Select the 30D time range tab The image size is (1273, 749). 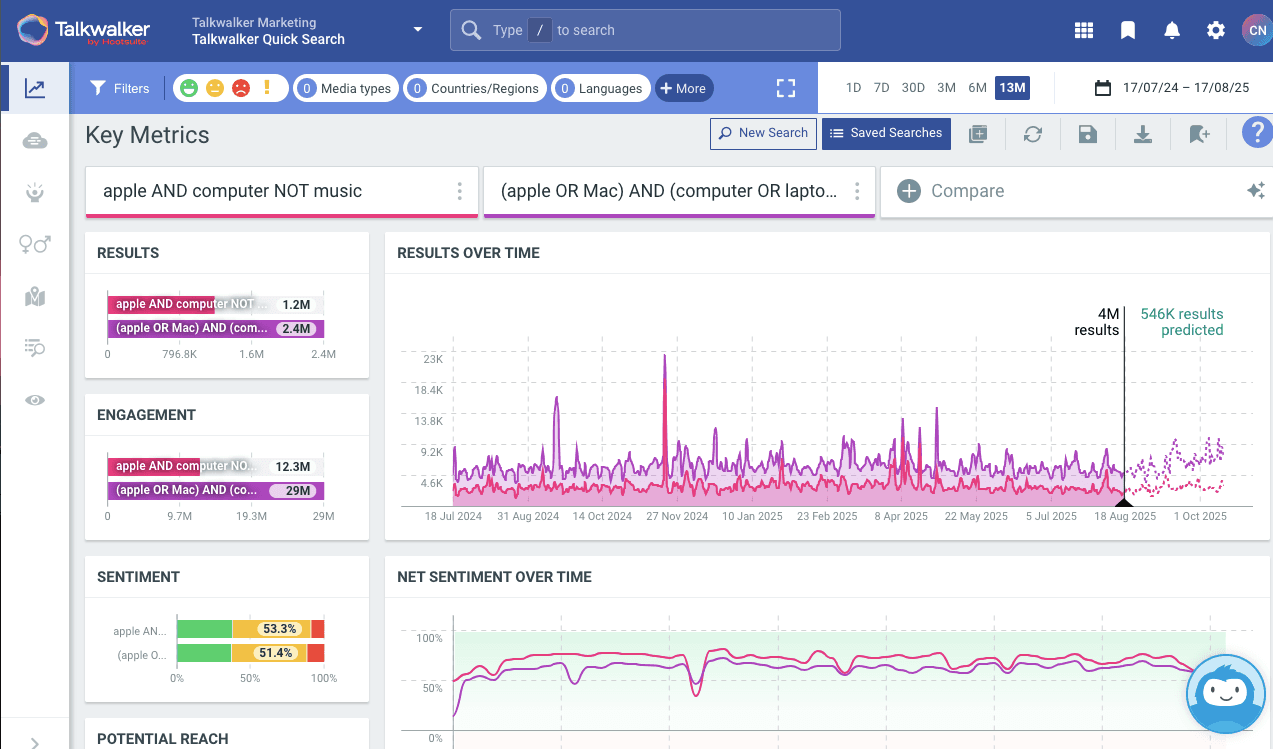(913, 88)
